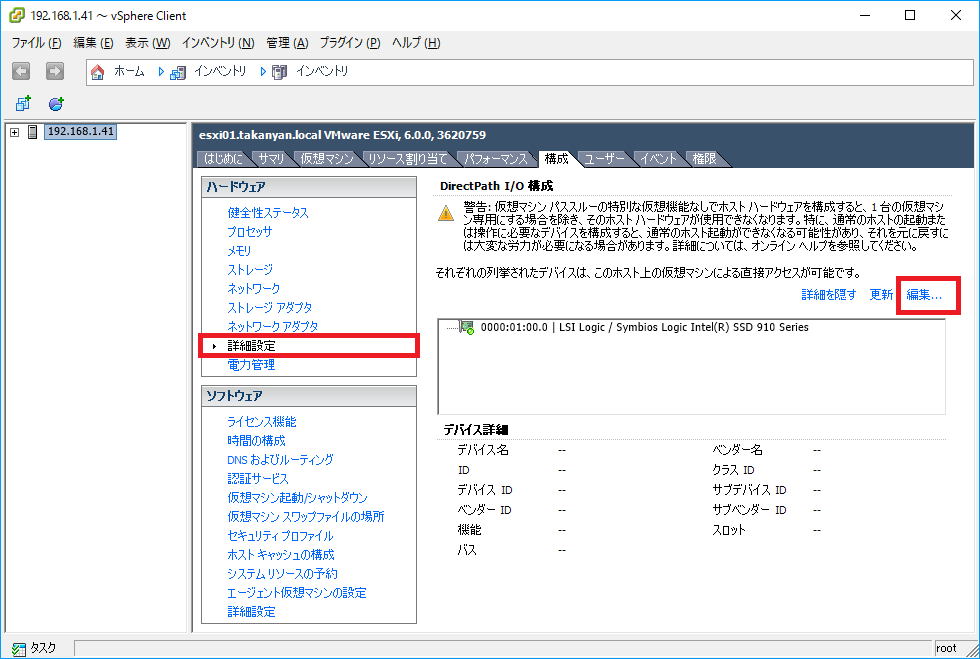Open the セキュリティ プロファイル link
This screenshot has width=980, height=659.
pos(280,536)
